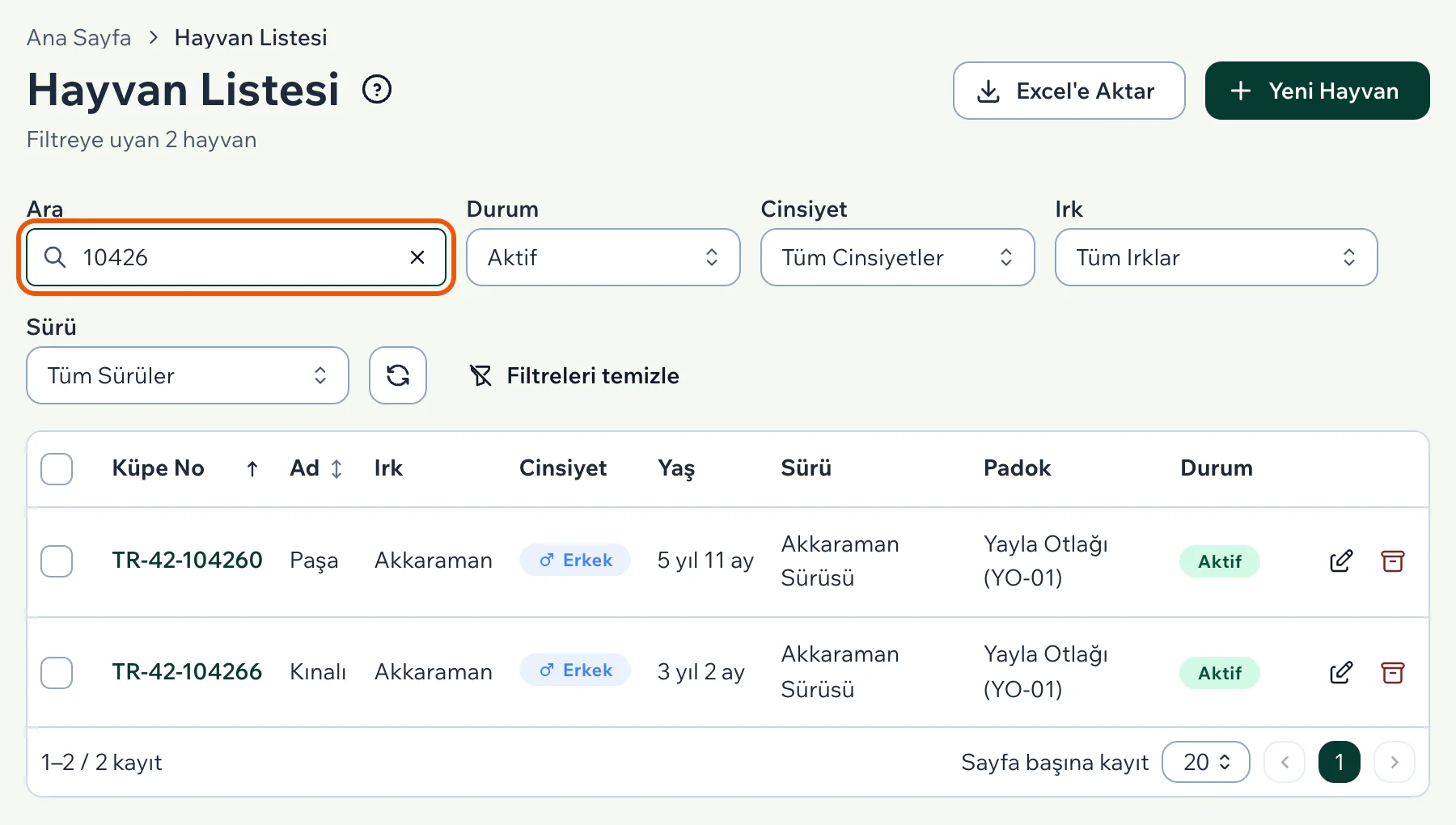Image resolution: width=1456 pixels, height=825 pixels.
Task: Click the refresh icon button next to Sürü
Action: [398, 375]
